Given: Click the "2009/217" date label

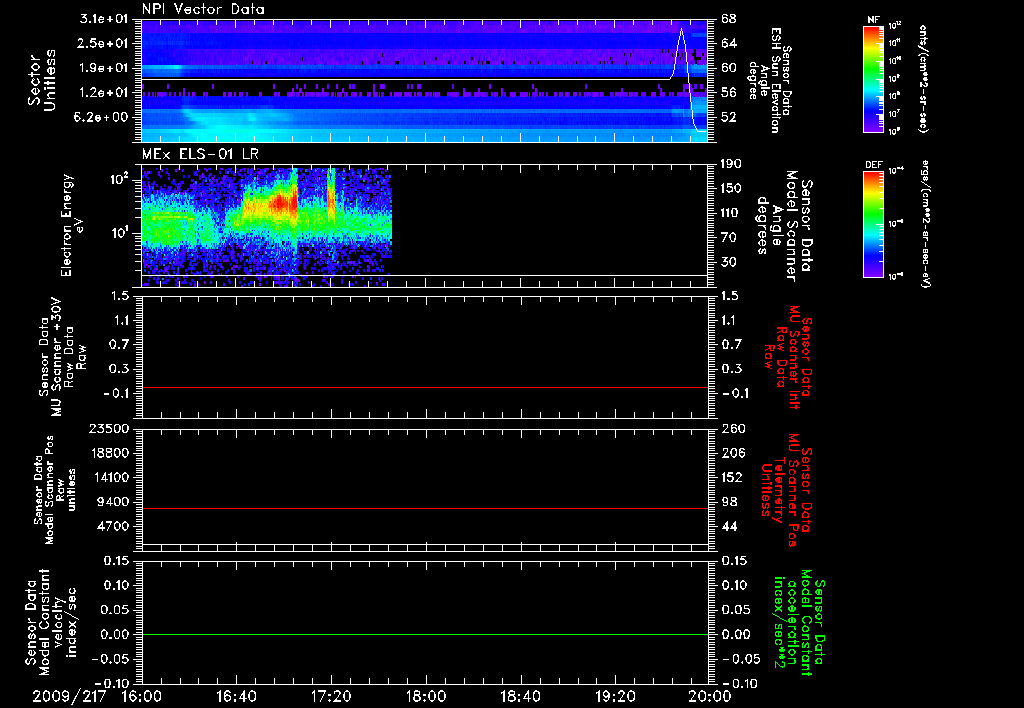Looking at the screenshot, I should [x=69, y=696].
